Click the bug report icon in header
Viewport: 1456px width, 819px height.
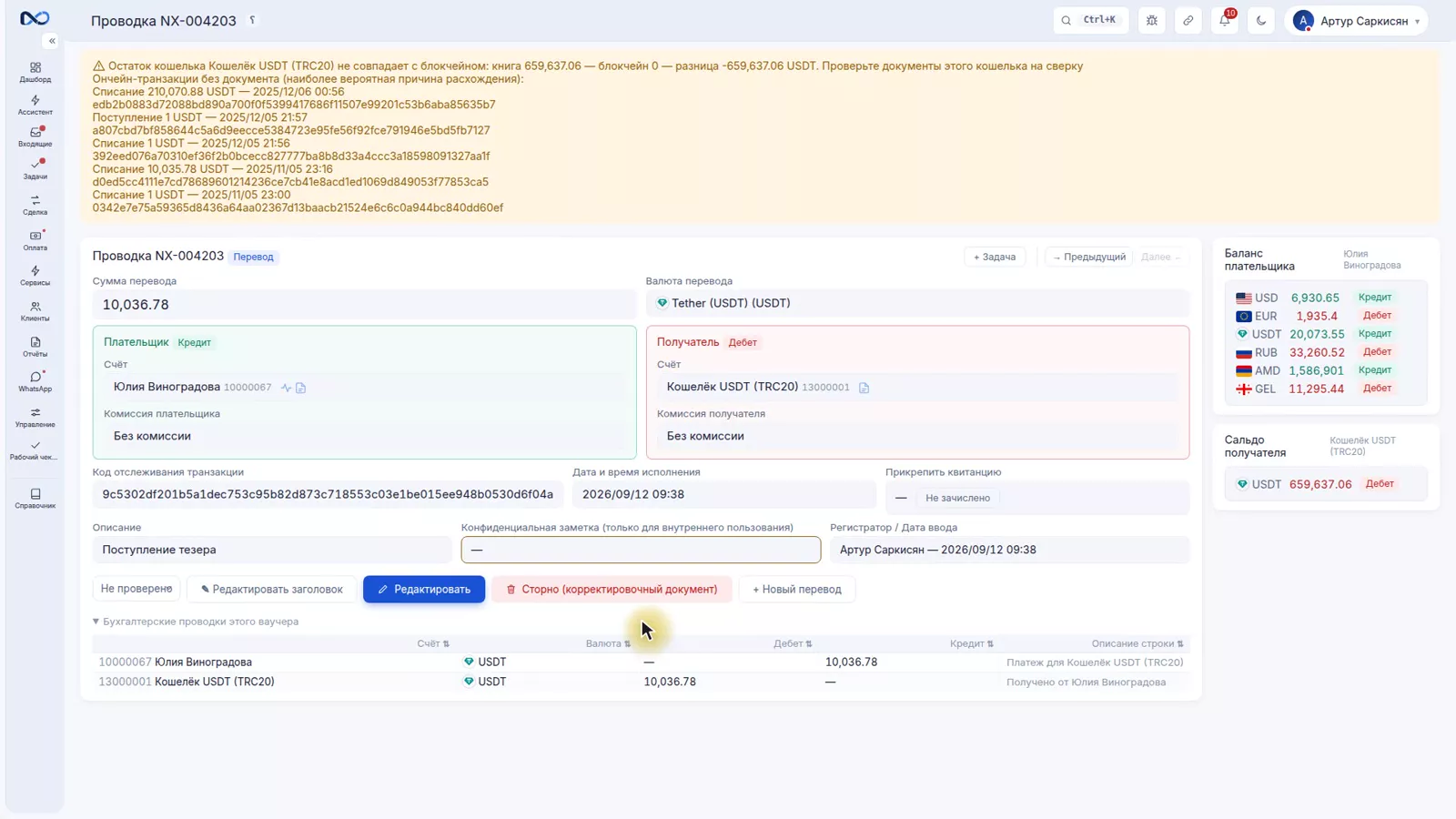(1152, 20)
